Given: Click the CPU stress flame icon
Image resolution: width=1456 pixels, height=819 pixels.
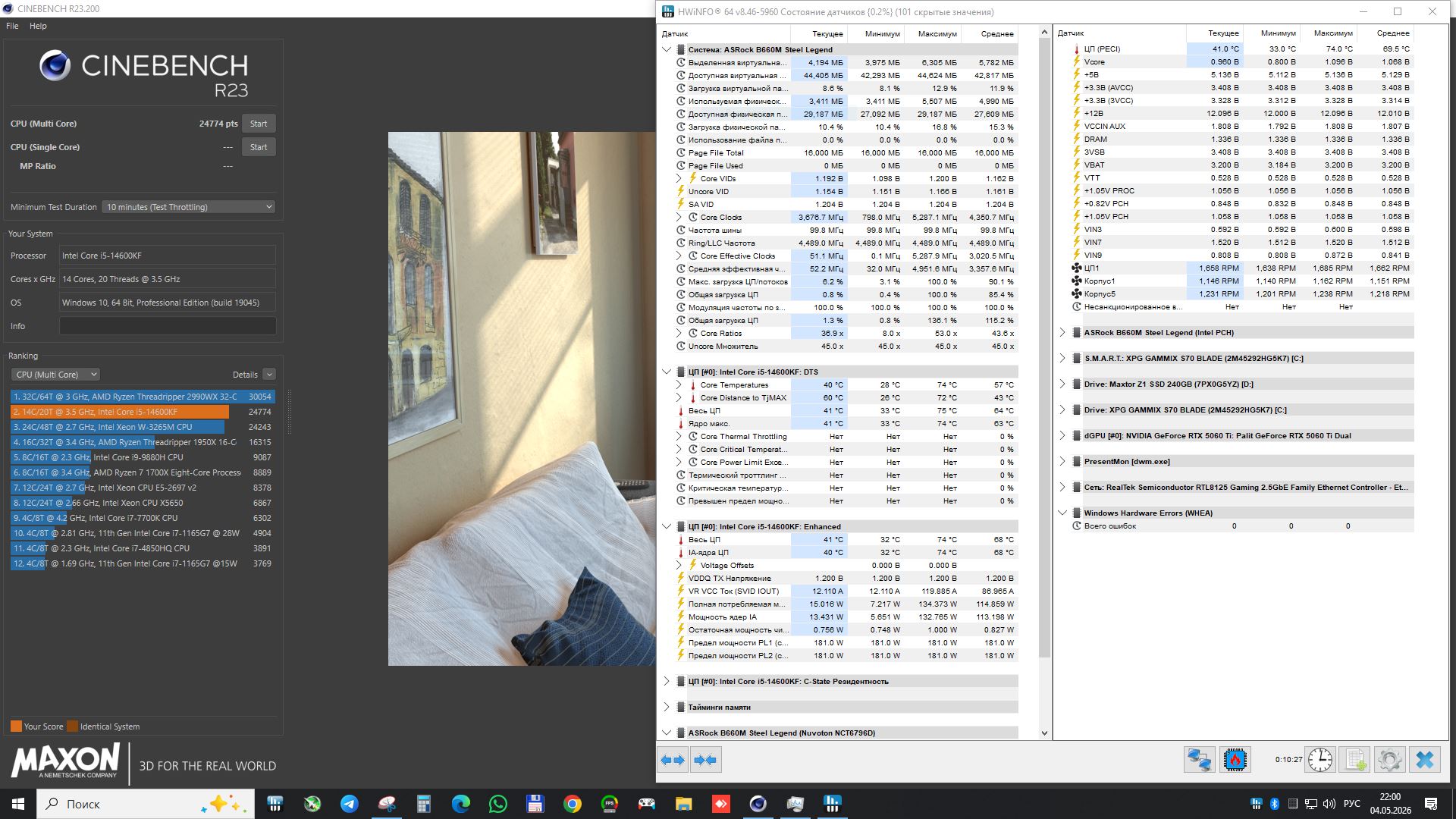Looking at the screenshot, I should point(1235,760).
